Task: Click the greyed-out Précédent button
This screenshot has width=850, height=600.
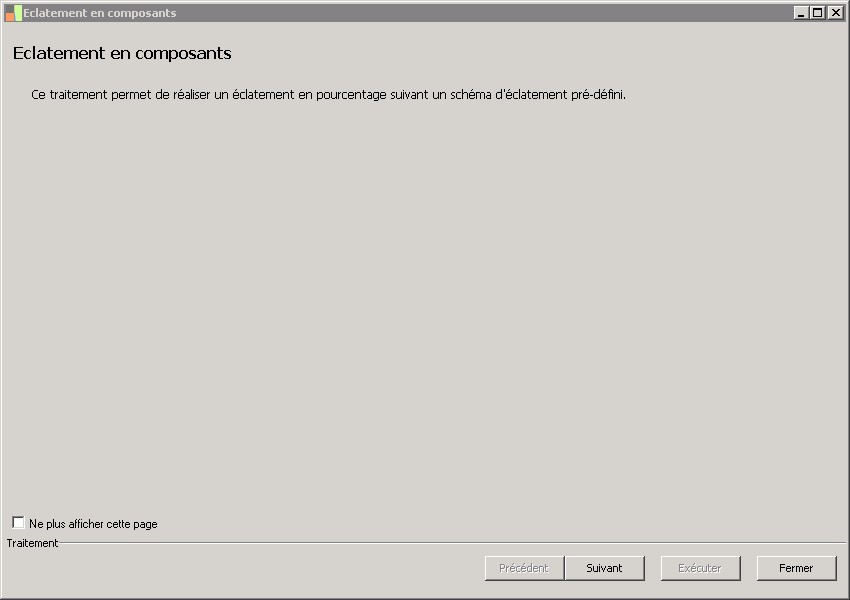Action: pyautogui.click(x=524, y=568)
